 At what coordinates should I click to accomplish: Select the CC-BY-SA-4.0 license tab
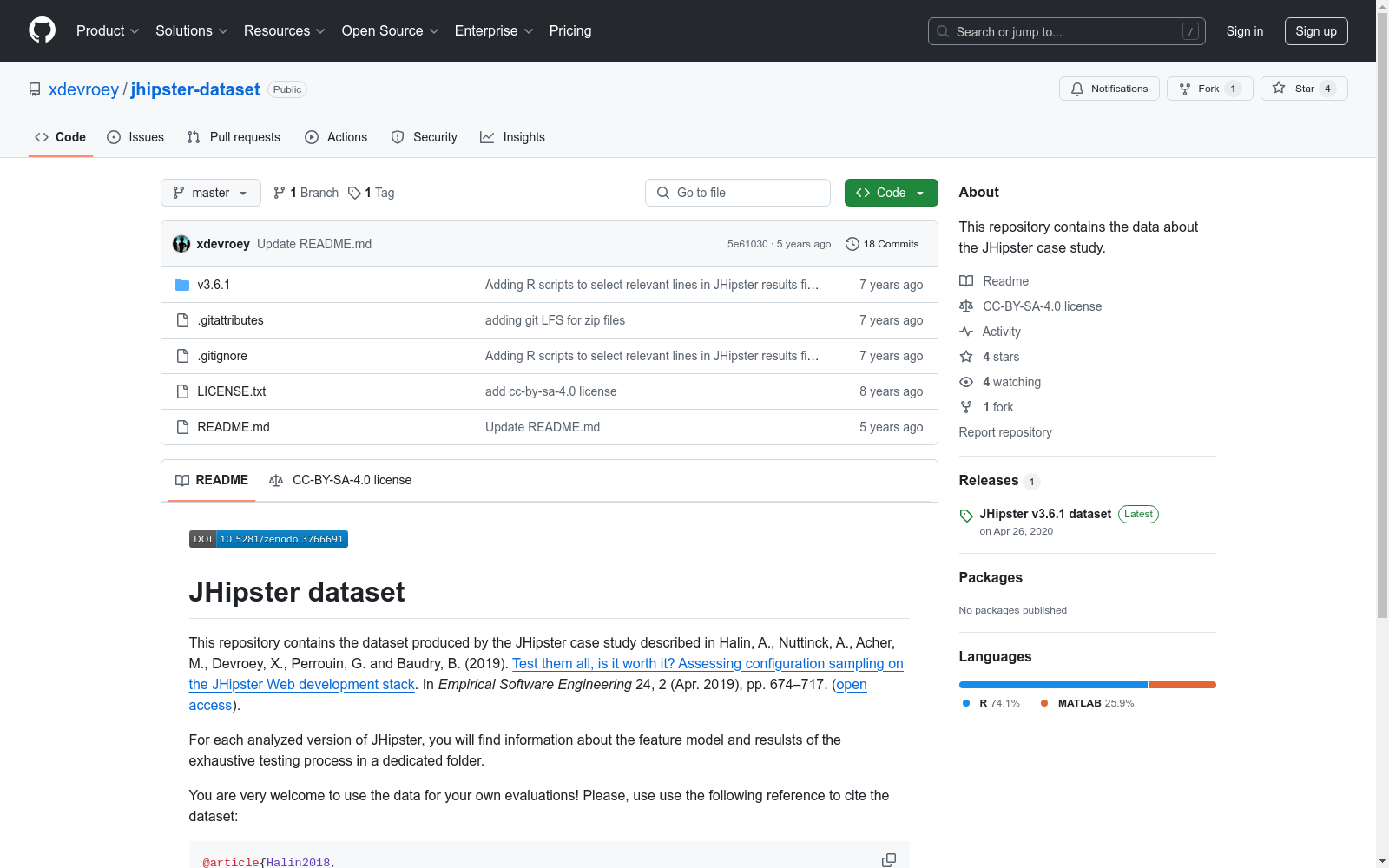click(x=340, y=480)
